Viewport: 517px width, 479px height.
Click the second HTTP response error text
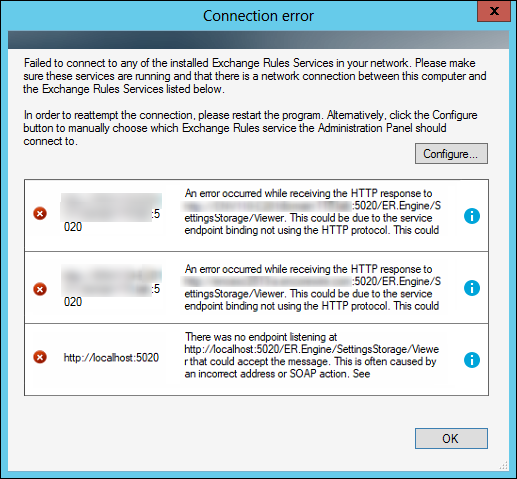[x=312, y=287]
